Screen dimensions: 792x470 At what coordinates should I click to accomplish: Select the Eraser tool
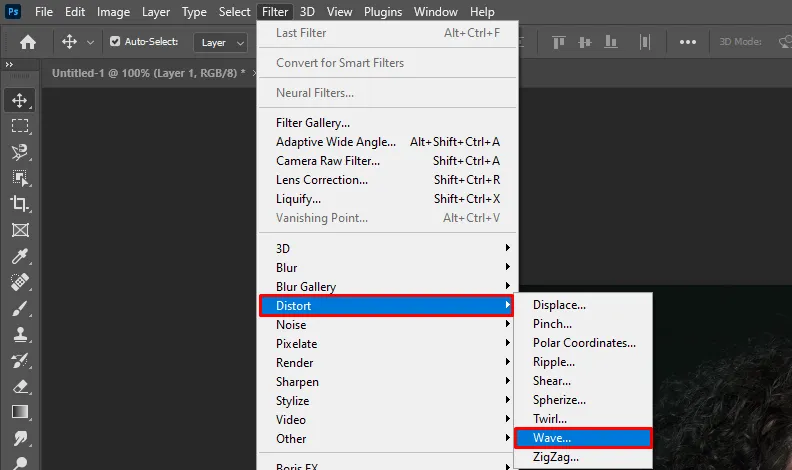pyautogui.click(x=20, y=386)
